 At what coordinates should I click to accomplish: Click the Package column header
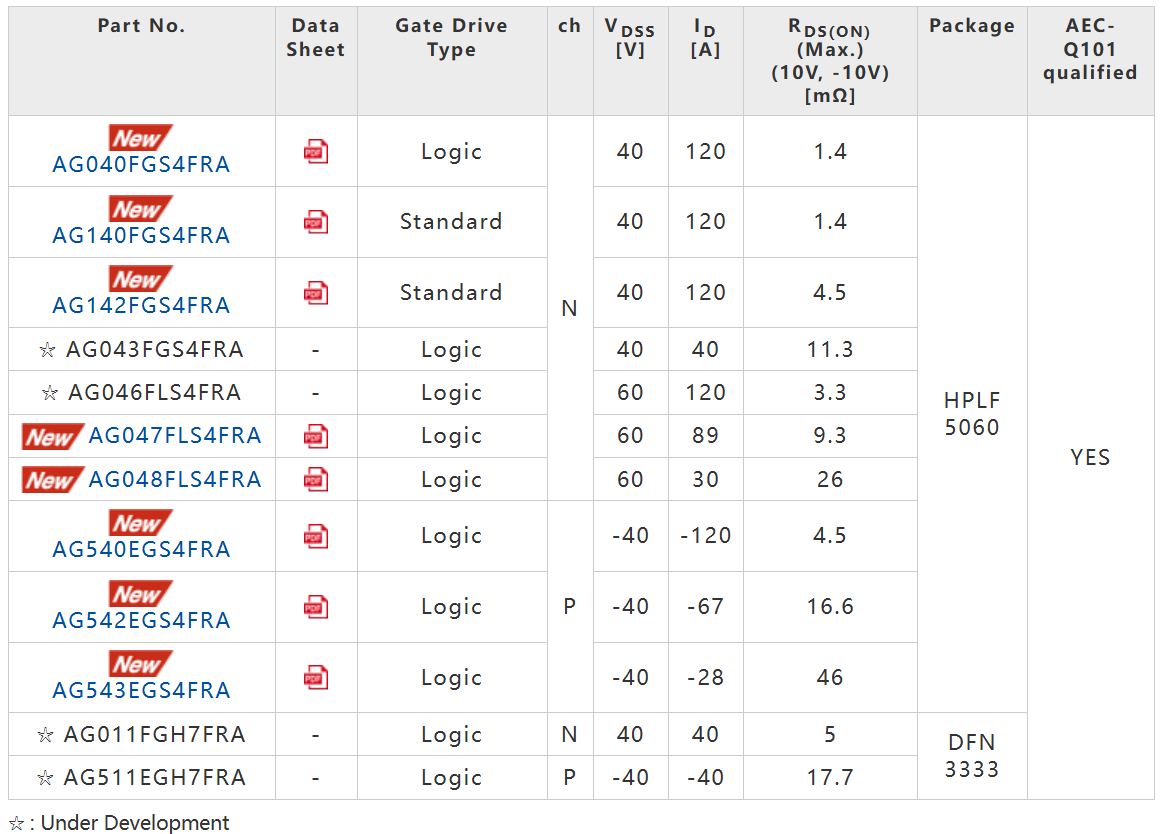(x=971, y=27)
